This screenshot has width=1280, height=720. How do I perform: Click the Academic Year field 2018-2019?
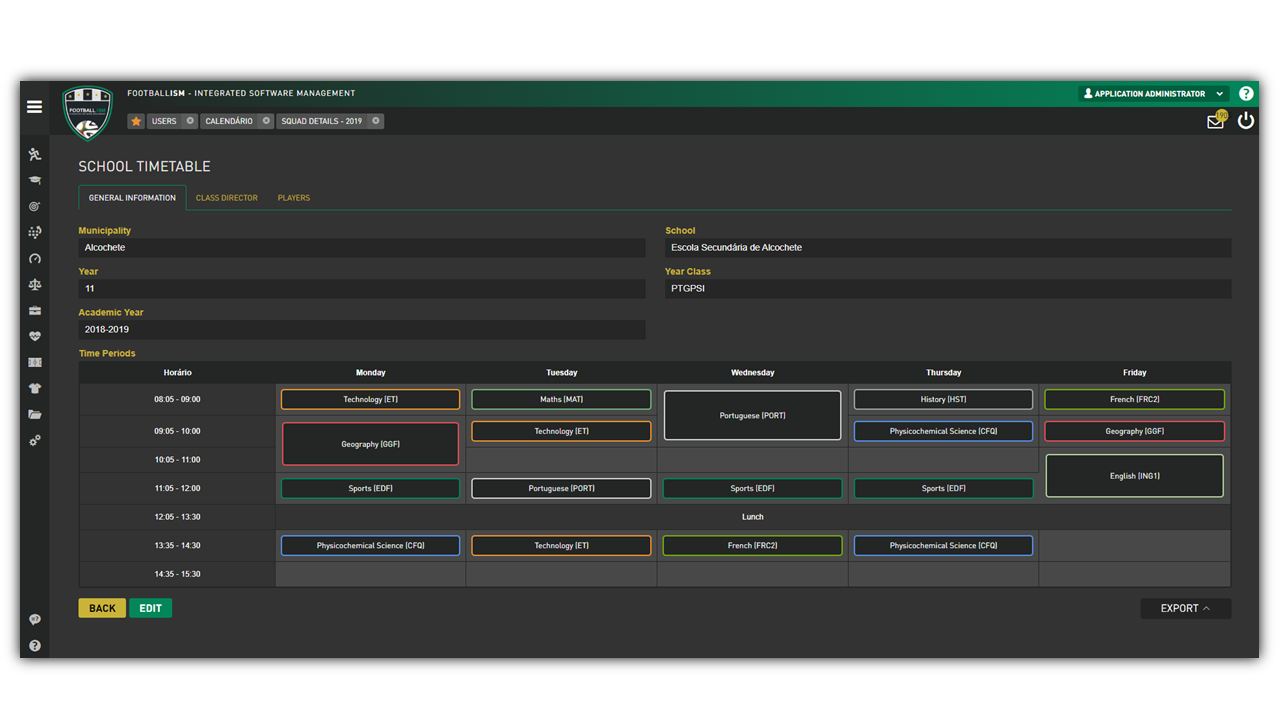[x=362, y=329]
